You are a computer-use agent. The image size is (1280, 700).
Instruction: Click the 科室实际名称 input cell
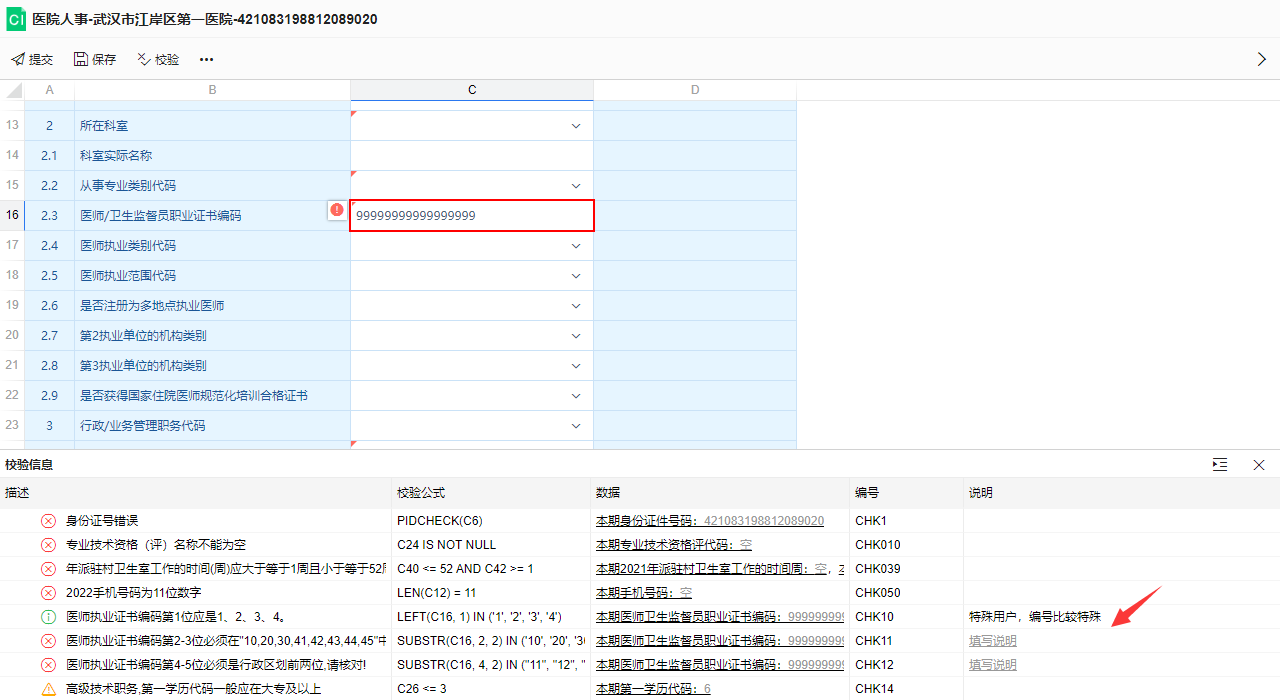pyautogui.click(x=472, y=156)
